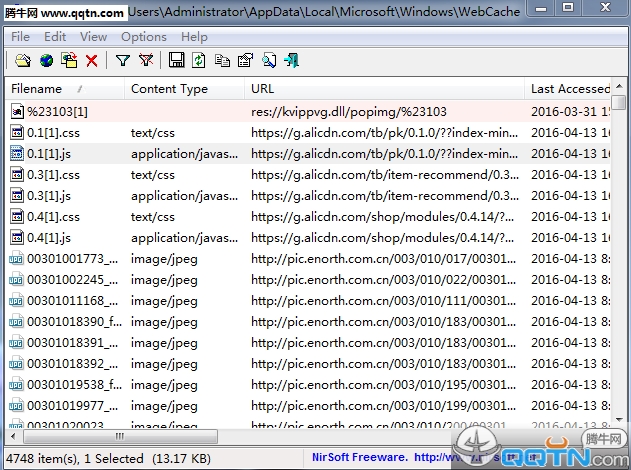
Task: Select the 0.4[1].js file row
Action: [x=308, y=237]
